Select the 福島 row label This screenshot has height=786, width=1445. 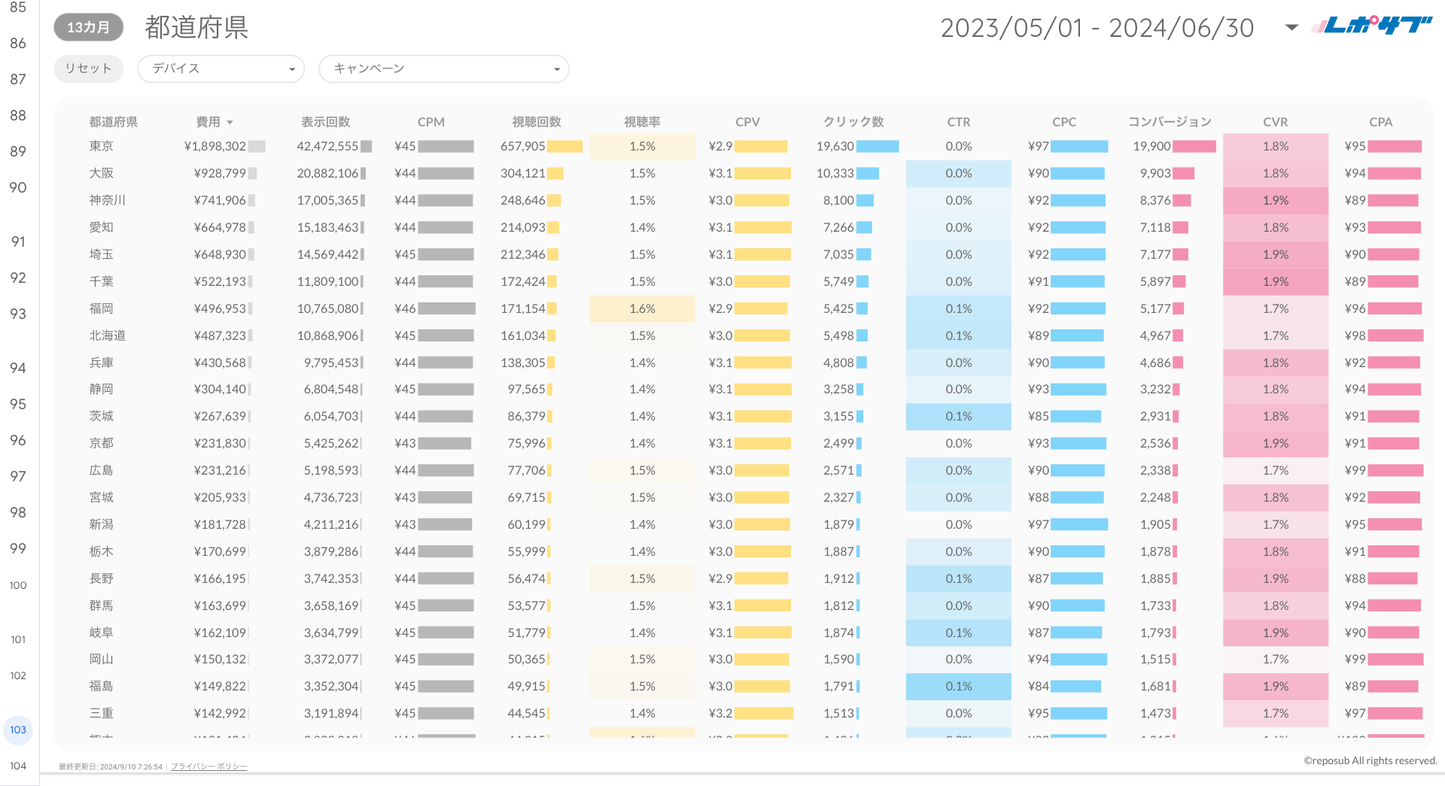(101, 686)
